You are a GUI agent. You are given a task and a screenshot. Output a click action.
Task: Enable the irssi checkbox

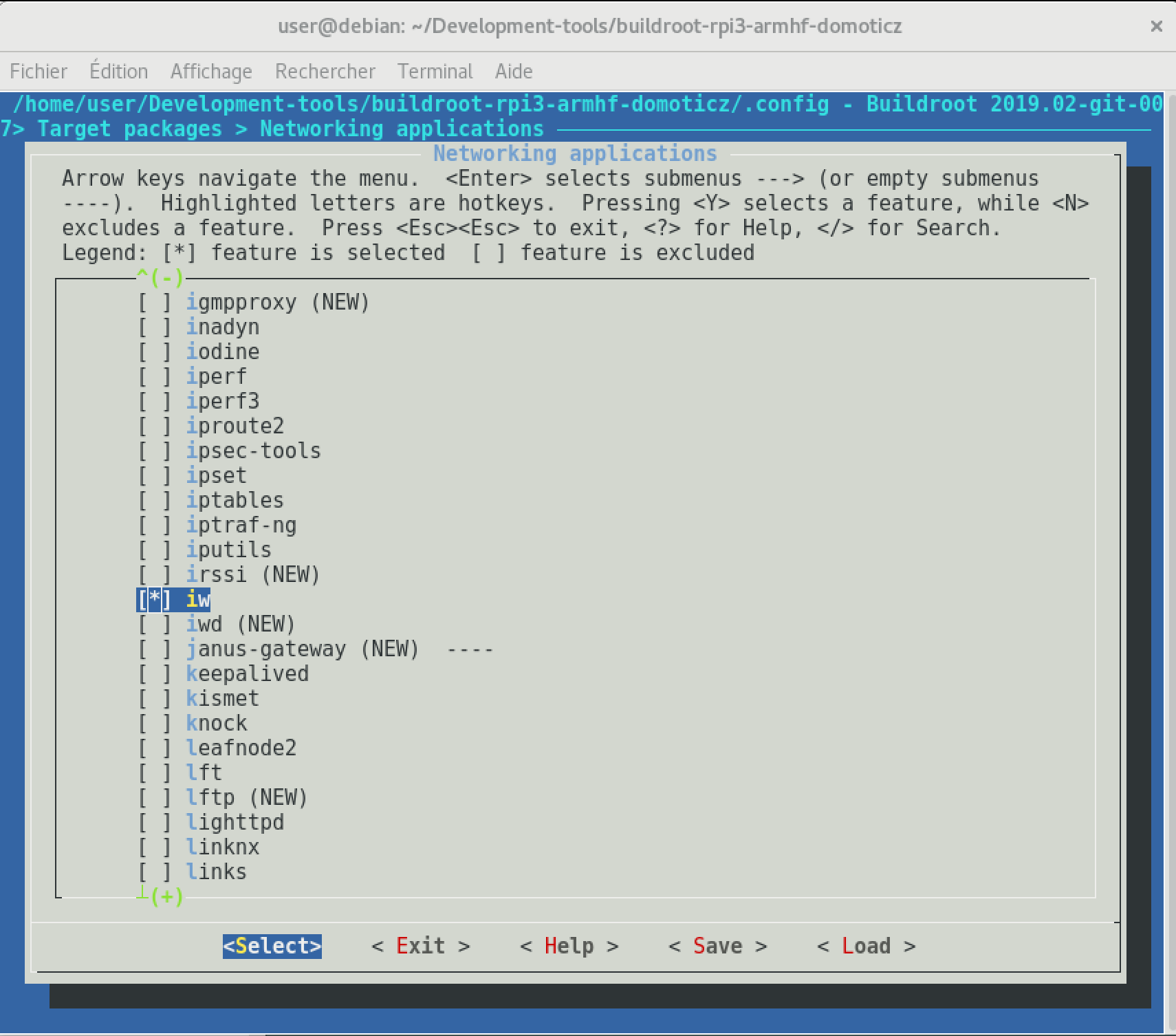pyautogui.click(x=155, y=575)
